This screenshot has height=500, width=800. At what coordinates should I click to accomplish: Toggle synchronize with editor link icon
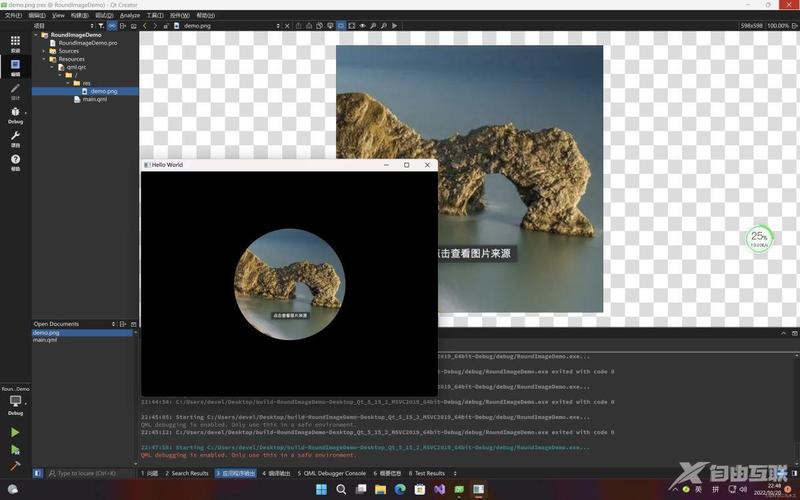click(x=112, y=26)
